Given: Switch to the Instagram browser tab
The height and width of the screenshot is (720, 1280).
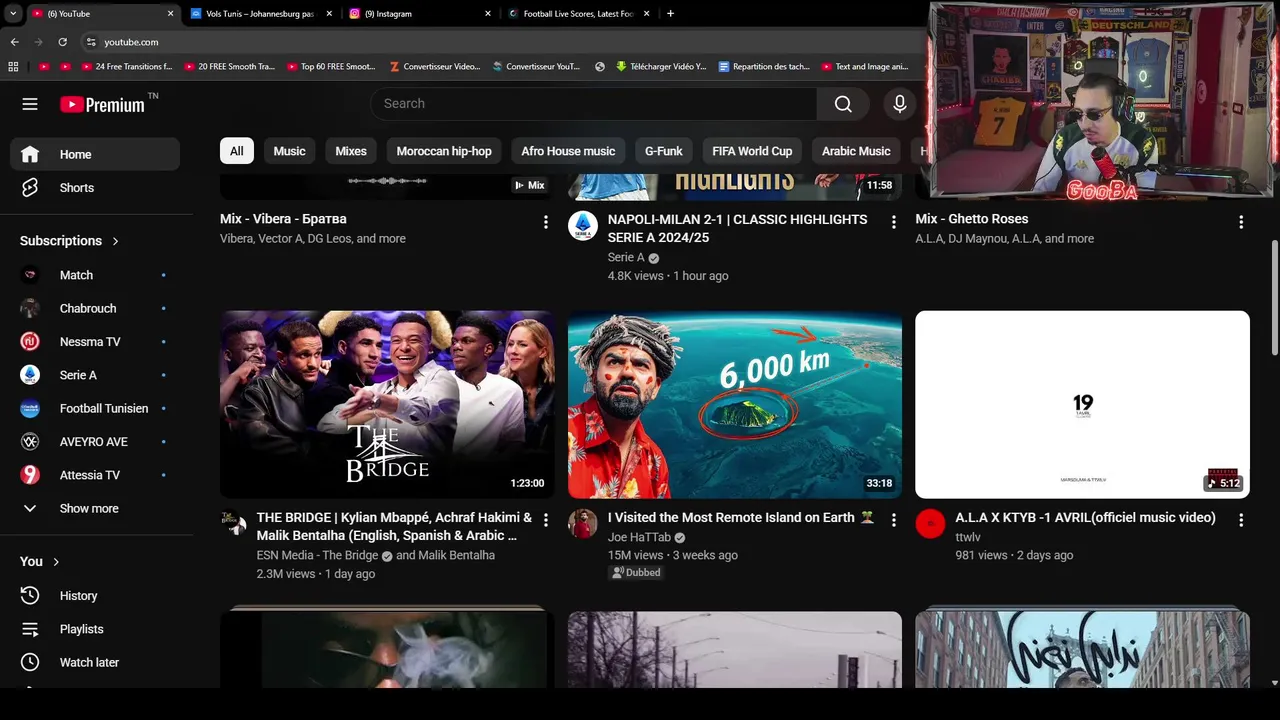Looking at the screenshot, I should (420, 14).
